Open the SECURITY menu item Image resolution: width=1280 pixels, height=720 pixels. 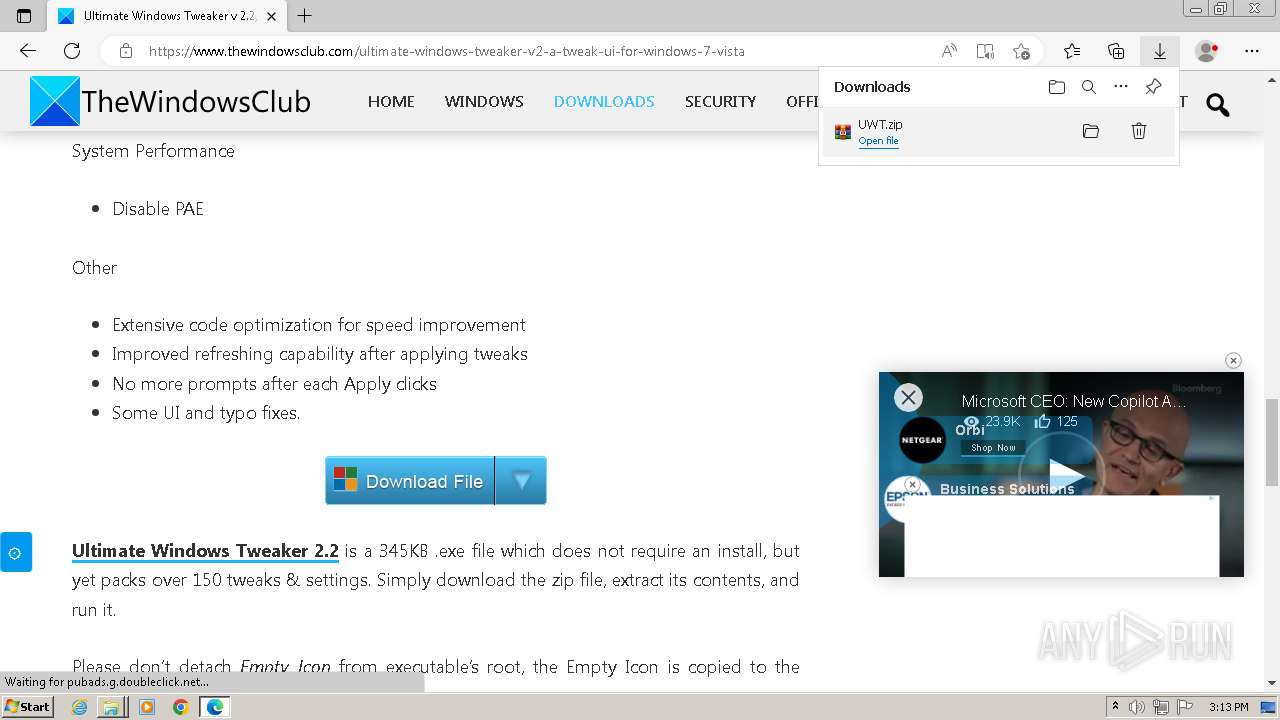click(720, 101)
